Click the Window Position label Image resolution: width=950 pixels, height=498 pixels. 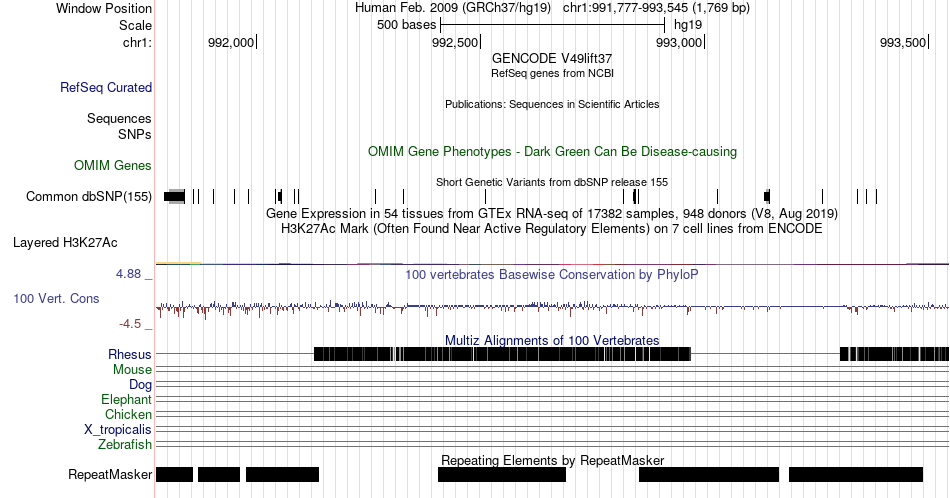(104, 8)
